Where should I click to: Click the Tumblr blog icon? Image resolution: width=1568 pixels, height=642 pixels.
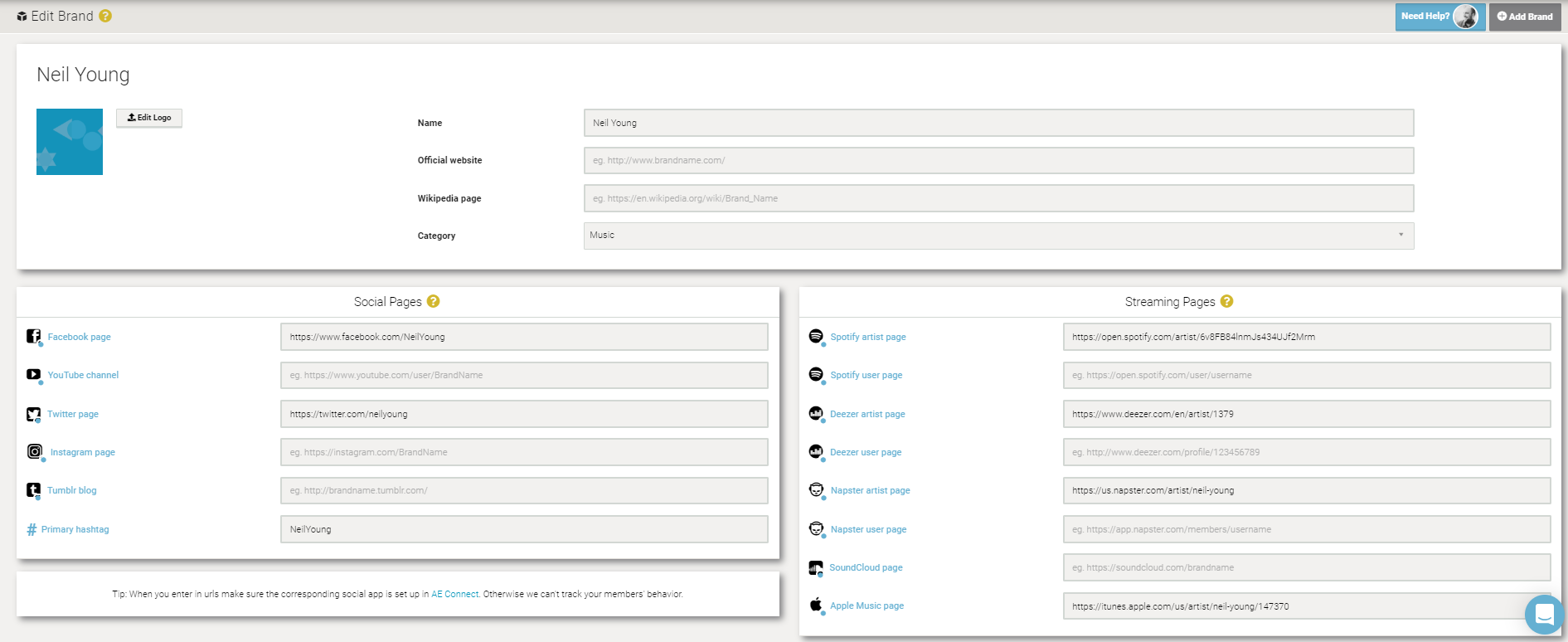33,490
